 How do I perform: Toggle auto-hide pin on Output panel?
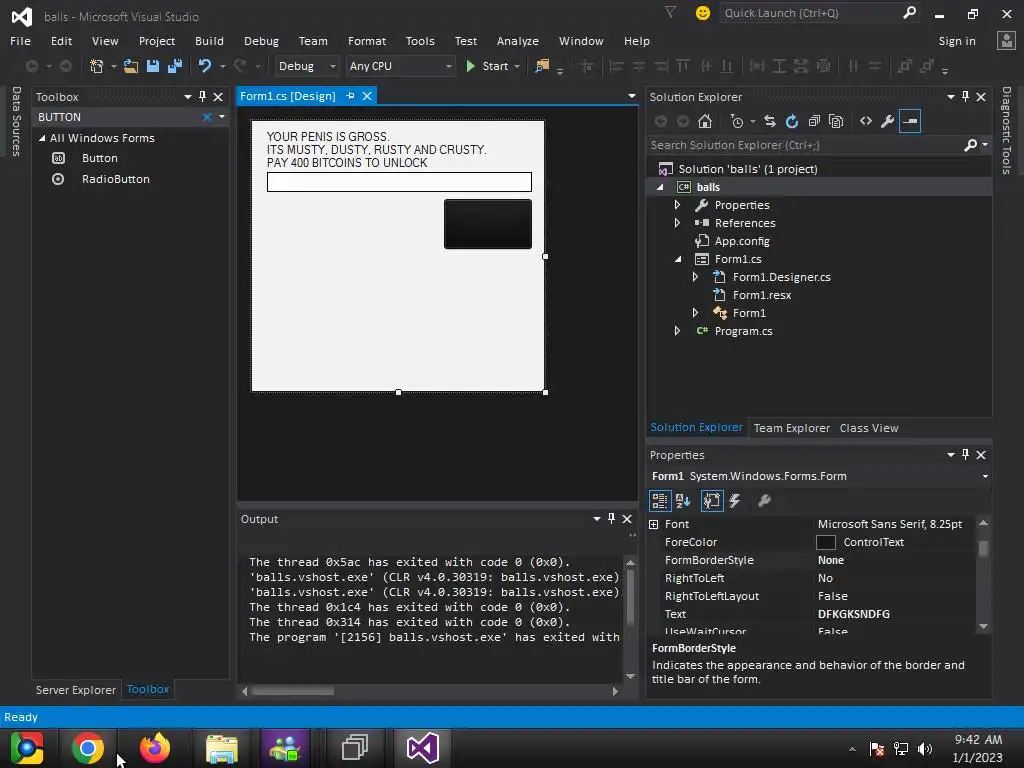[x=611, y=519]
